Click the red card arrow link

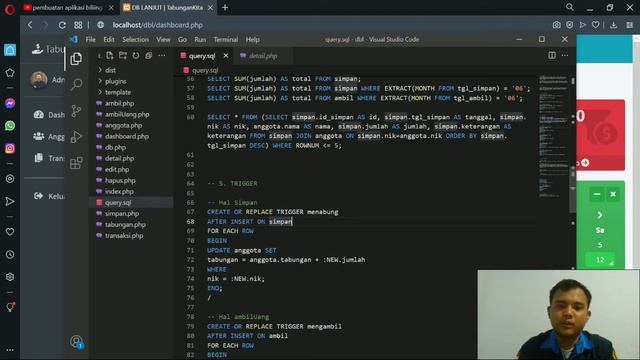[x=585, y=163]
